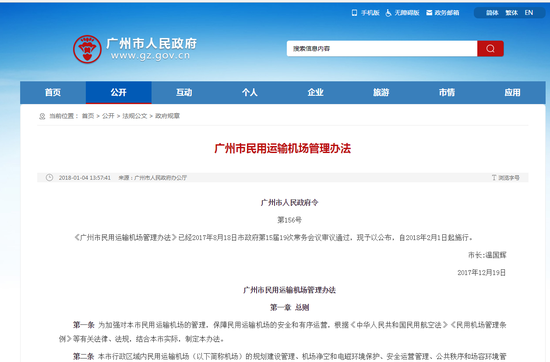Click the paragraph starting with 第一条
This screenshot has height=362, width=550.
282,332
